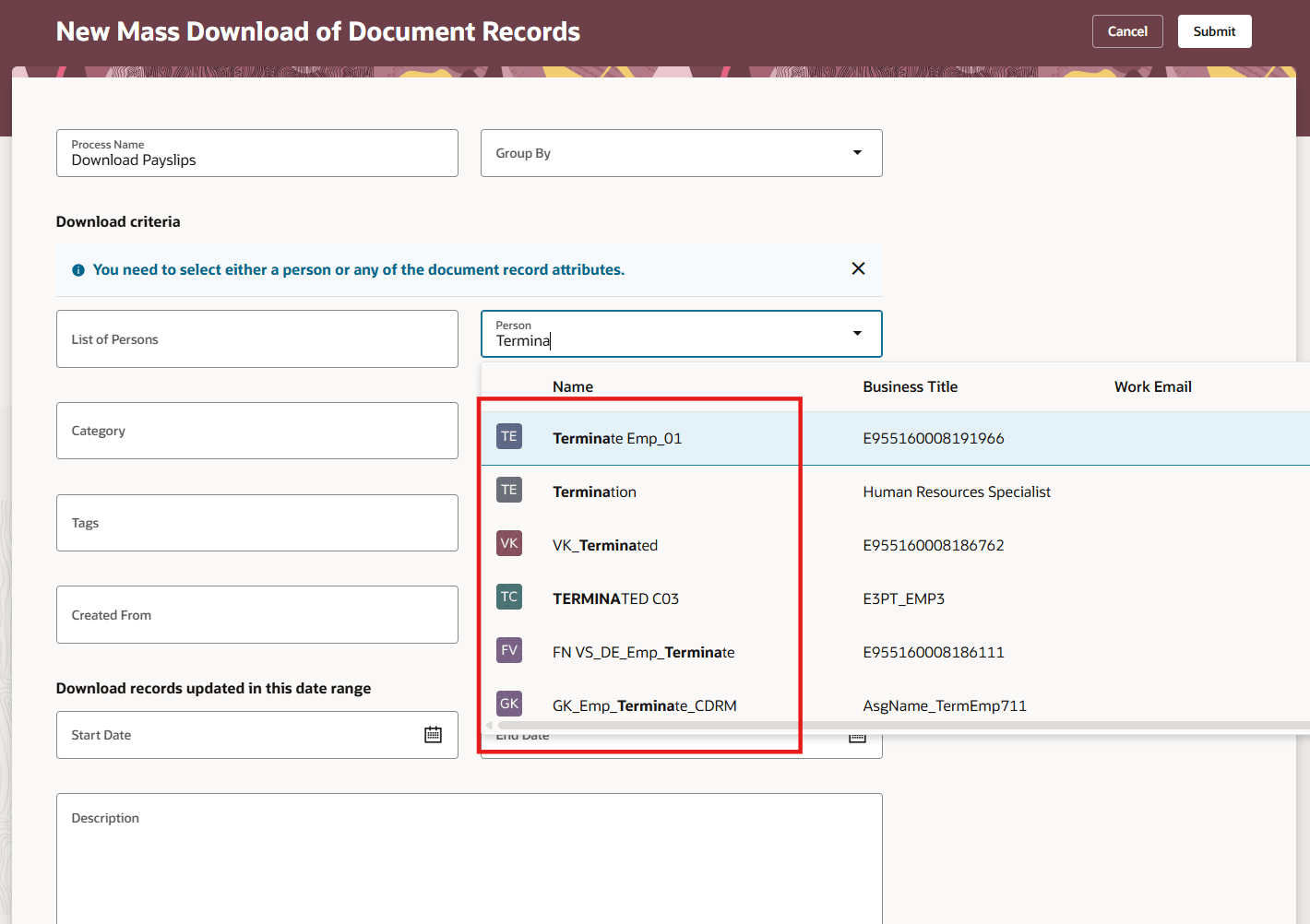The width and height of the screenshot is (1310, 924).
Task: Click the VK avatar beside VK_Terminated
Action: [509, 543]
